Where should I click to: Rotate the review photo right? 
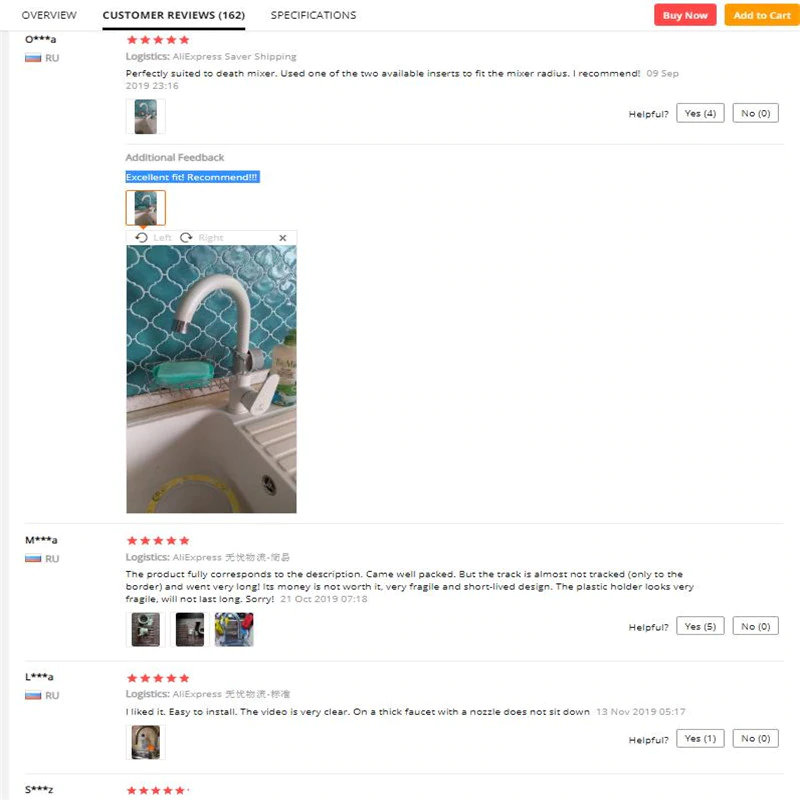pyautogui.click(x=202, y=238)
